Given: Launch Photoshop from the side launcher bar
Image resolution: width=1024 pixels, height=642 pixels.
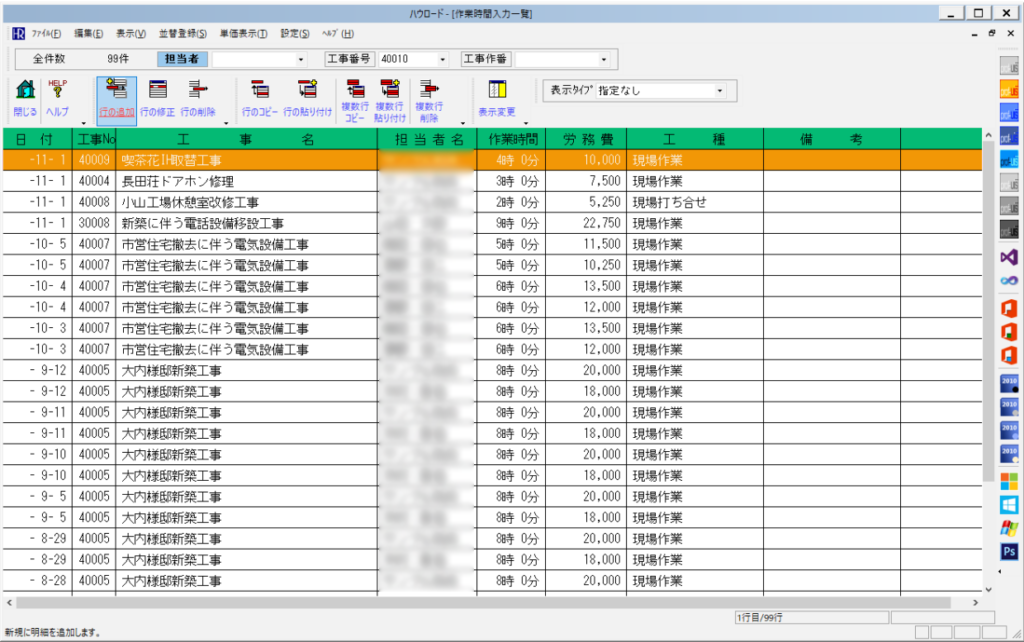Looking at the screenshot, I should pyautogui.click(x=1009, y=551).
